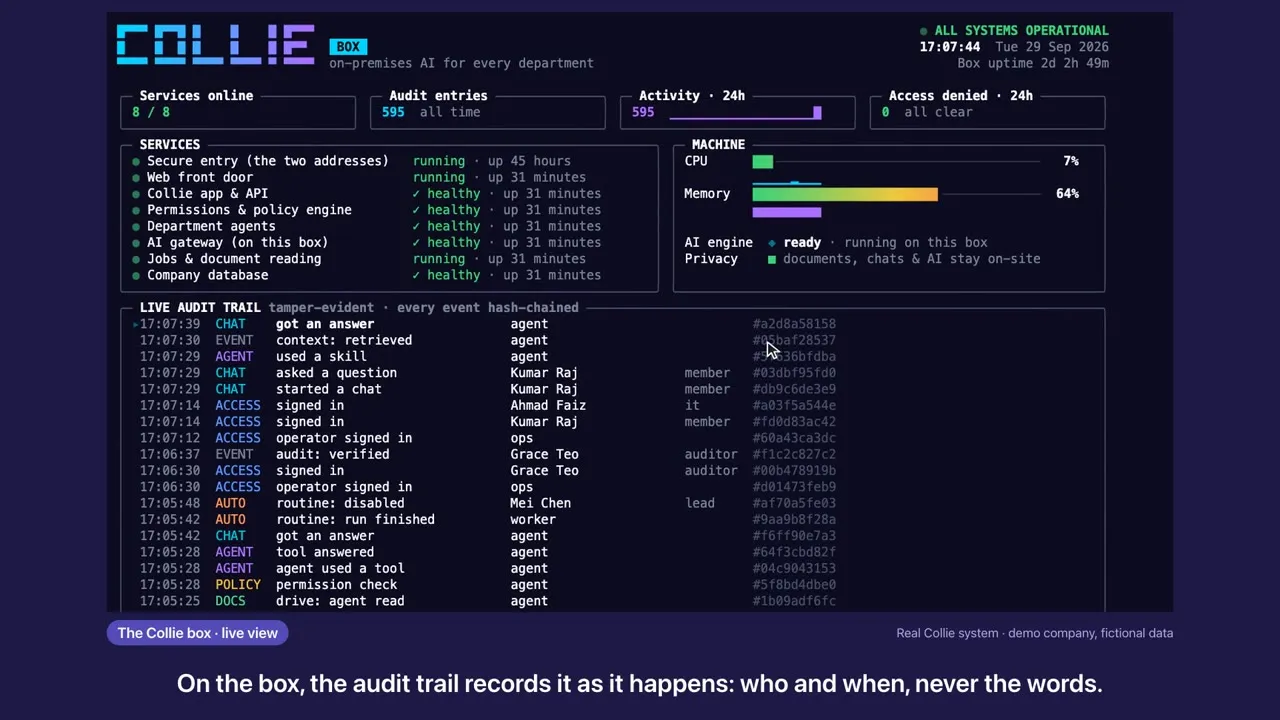Screen dimensions: 1280x720
Task: Select the "8 / 8" services online value
Action: point(151,112)
